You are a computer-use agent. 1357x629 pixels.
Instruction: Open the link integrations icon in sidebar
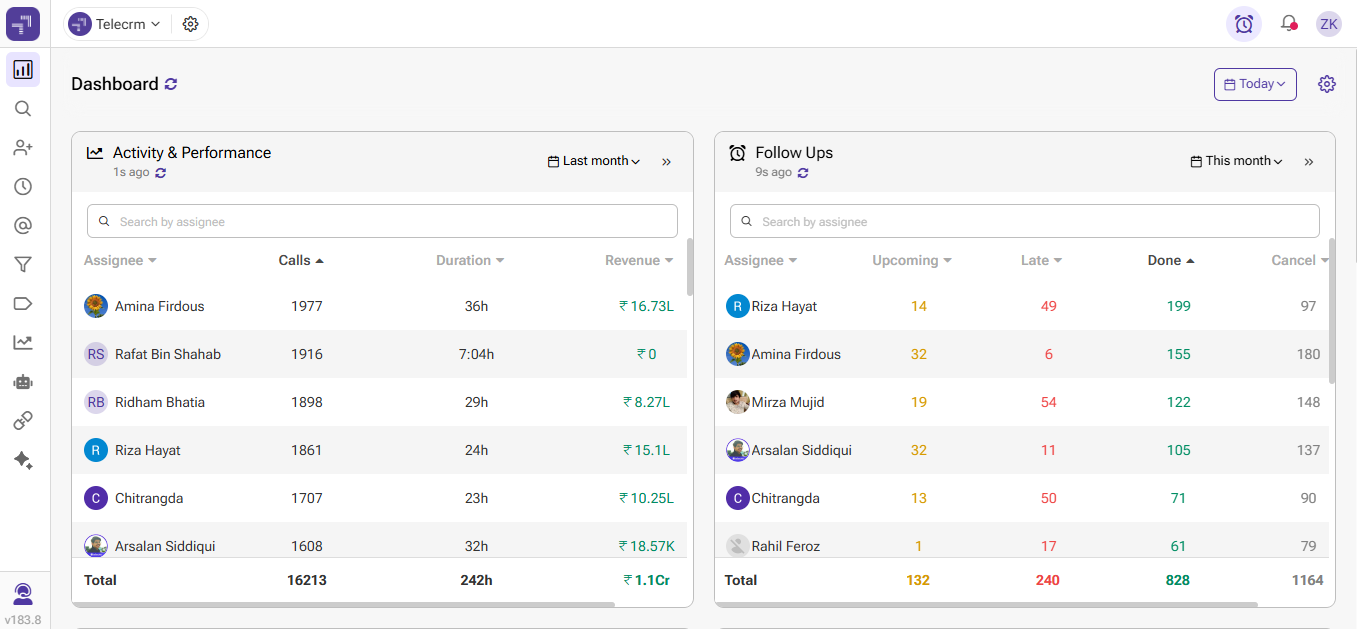[23, 421]
